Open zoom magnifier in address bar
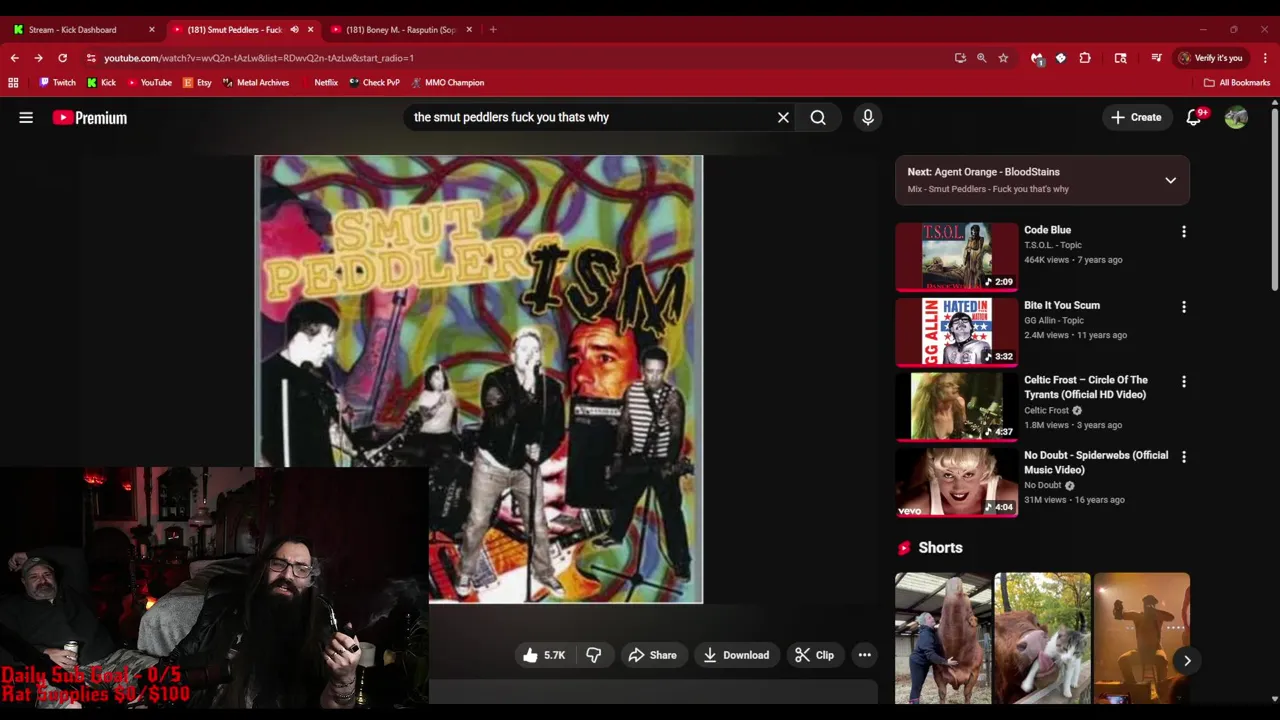Screen dimensions: 1280x720 click(x=982, y=58)
